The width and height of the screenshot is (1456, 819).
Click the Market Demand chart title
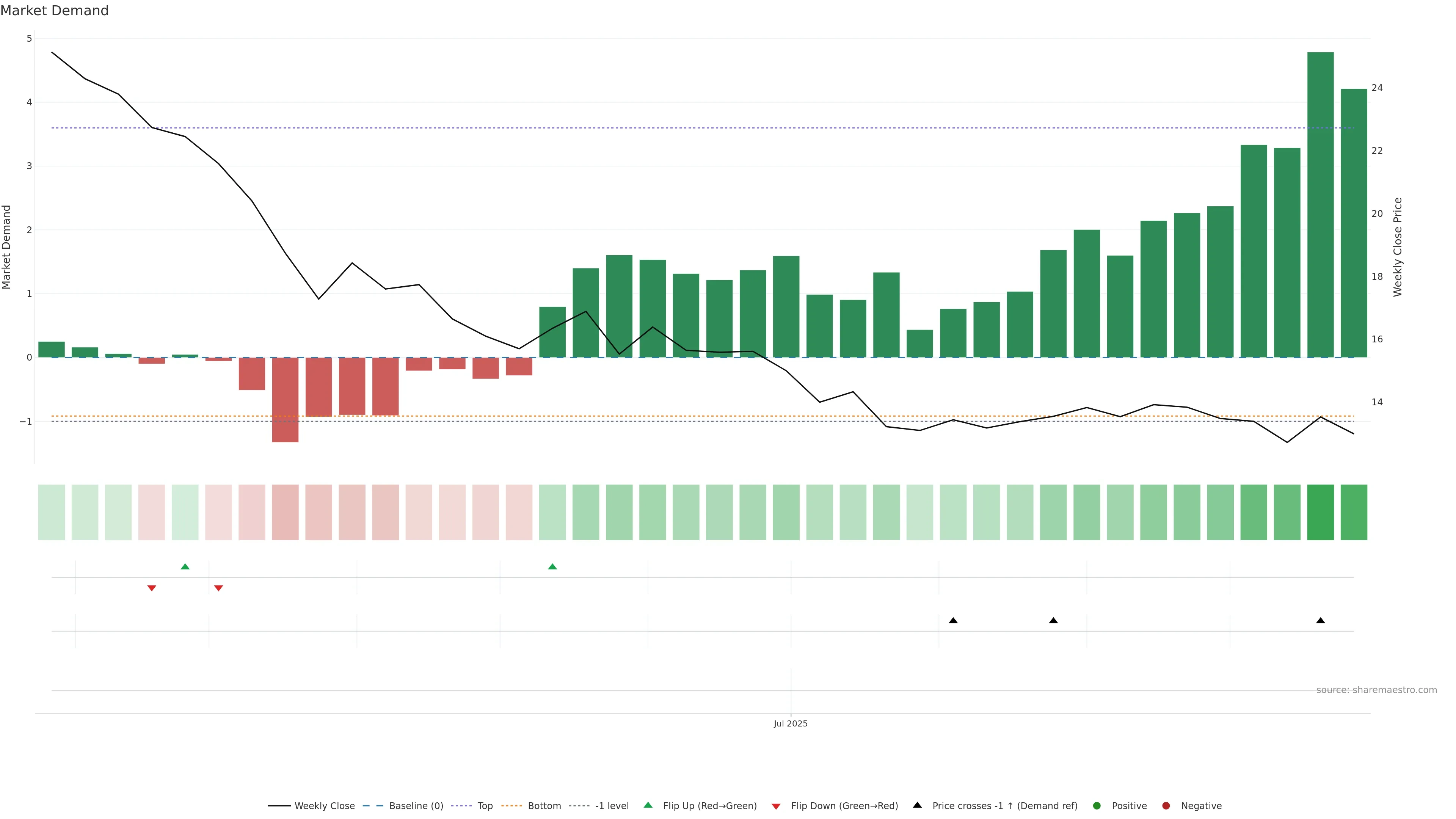tap(54, 11)
